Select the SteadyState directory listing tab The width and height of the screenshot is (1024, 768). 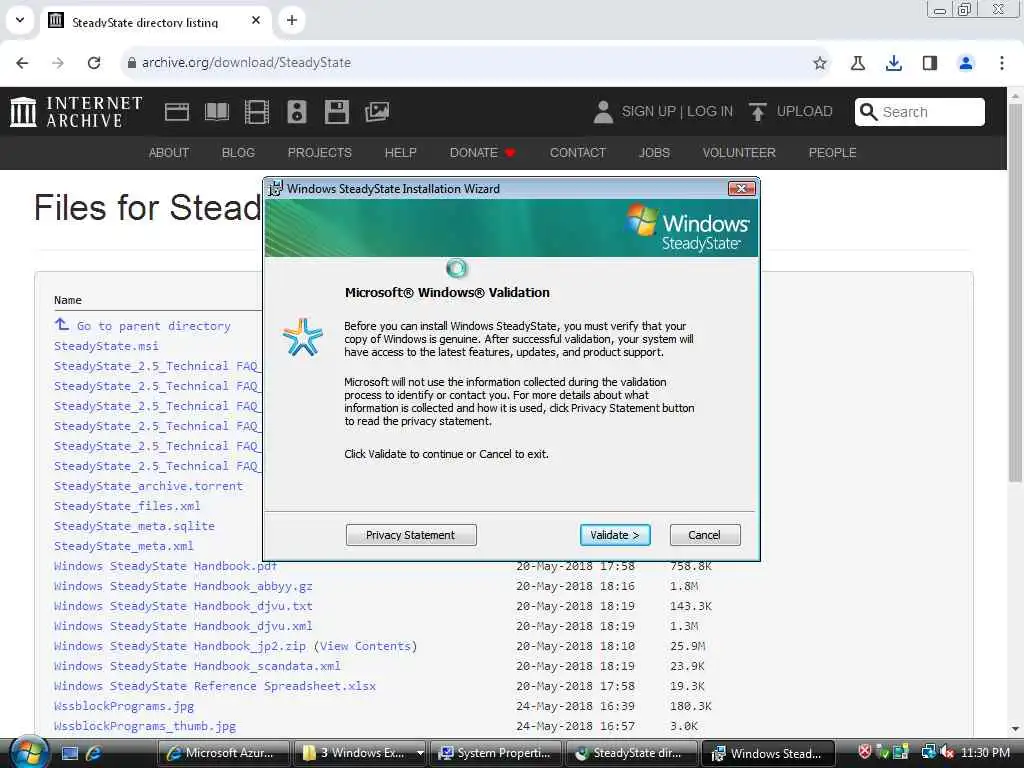point(156,22)
